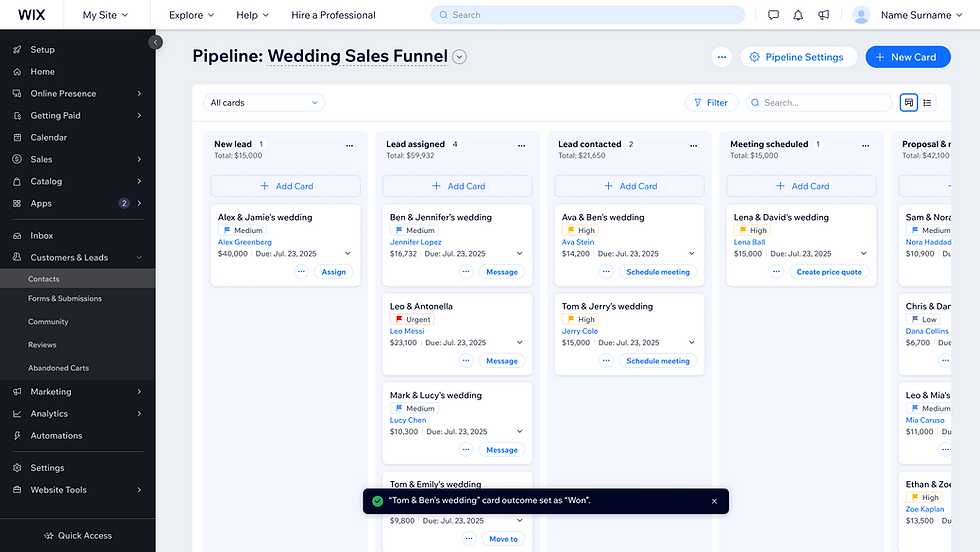
Task: Open more options on Mark & Lucy's wedding card
Action: 466,449
